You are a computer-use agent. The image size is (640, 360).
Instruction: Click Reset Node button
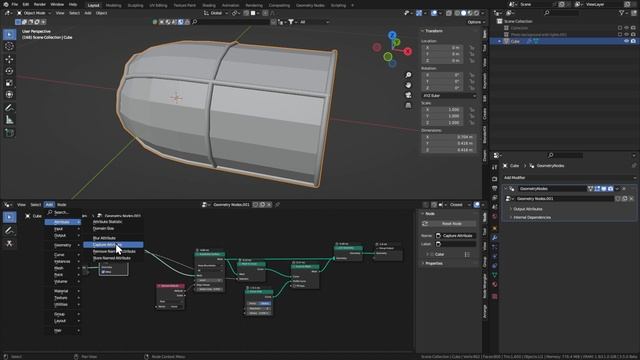tap(448, 224)
